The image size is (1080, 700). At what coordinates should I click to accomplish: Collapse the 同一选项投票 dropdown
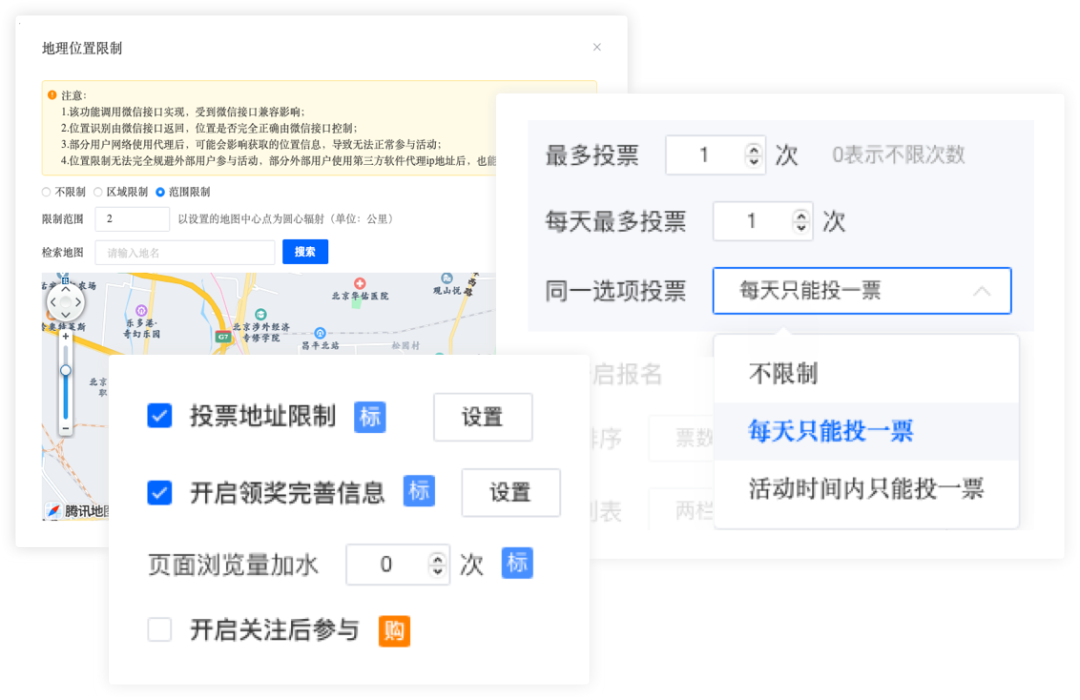(862, 291)
